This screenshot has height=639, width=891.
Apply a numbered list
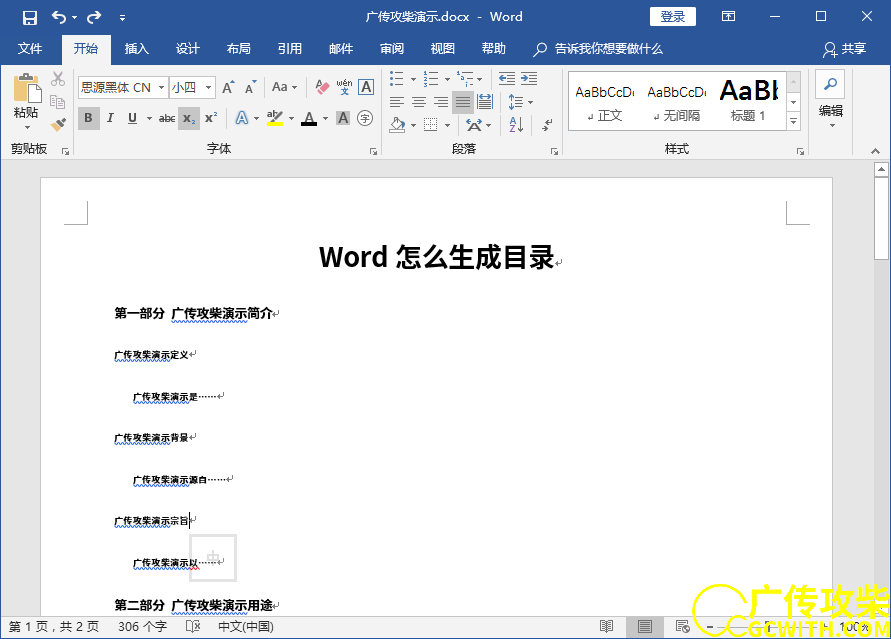[431, 79]
